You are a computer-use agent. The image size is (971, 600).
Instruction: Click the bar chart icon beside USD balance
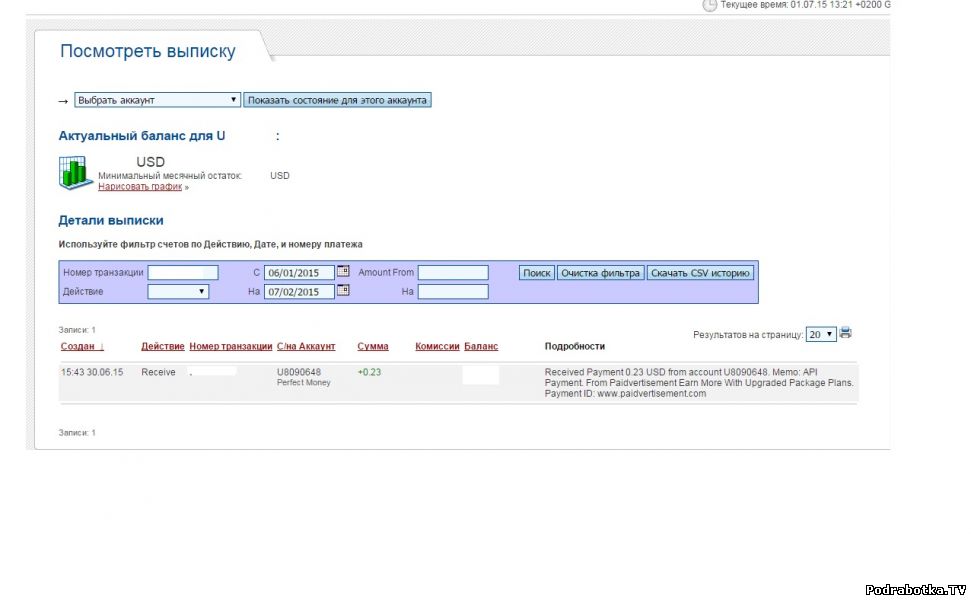[75, 172]
